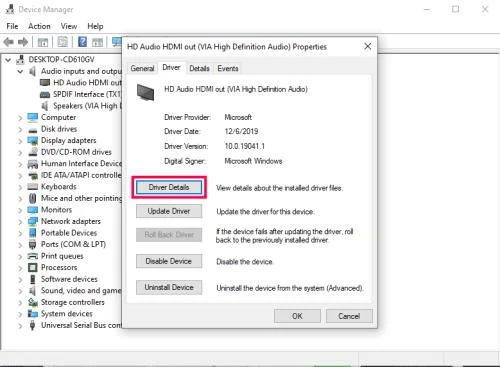Switch to the General tab
500x367 pixels.
tap(142, 68)
